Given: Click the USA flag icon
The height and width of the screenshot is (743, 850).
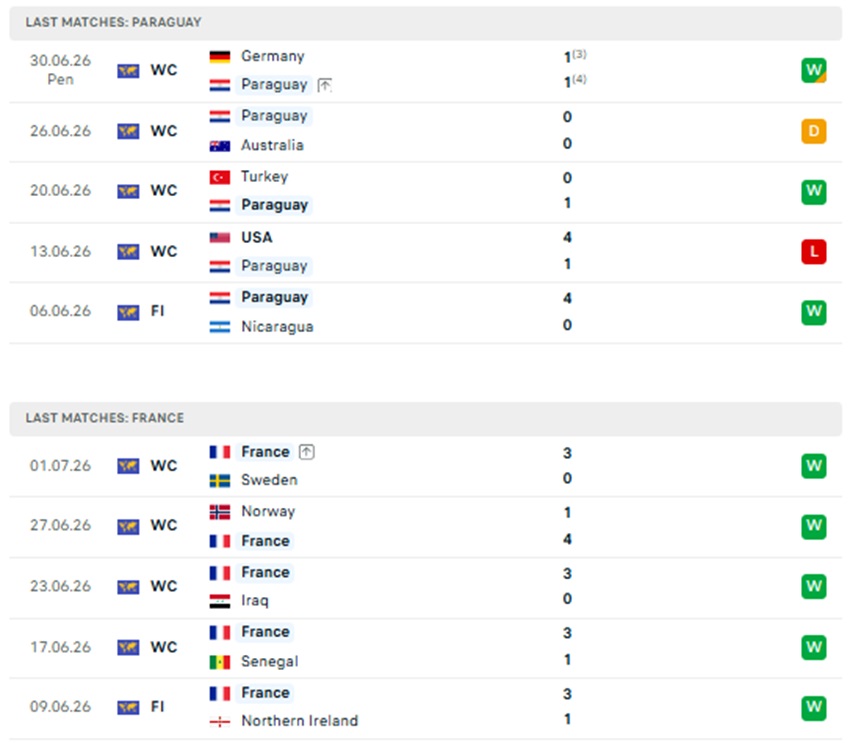Looking at the screenshot, I should (220, 237).
